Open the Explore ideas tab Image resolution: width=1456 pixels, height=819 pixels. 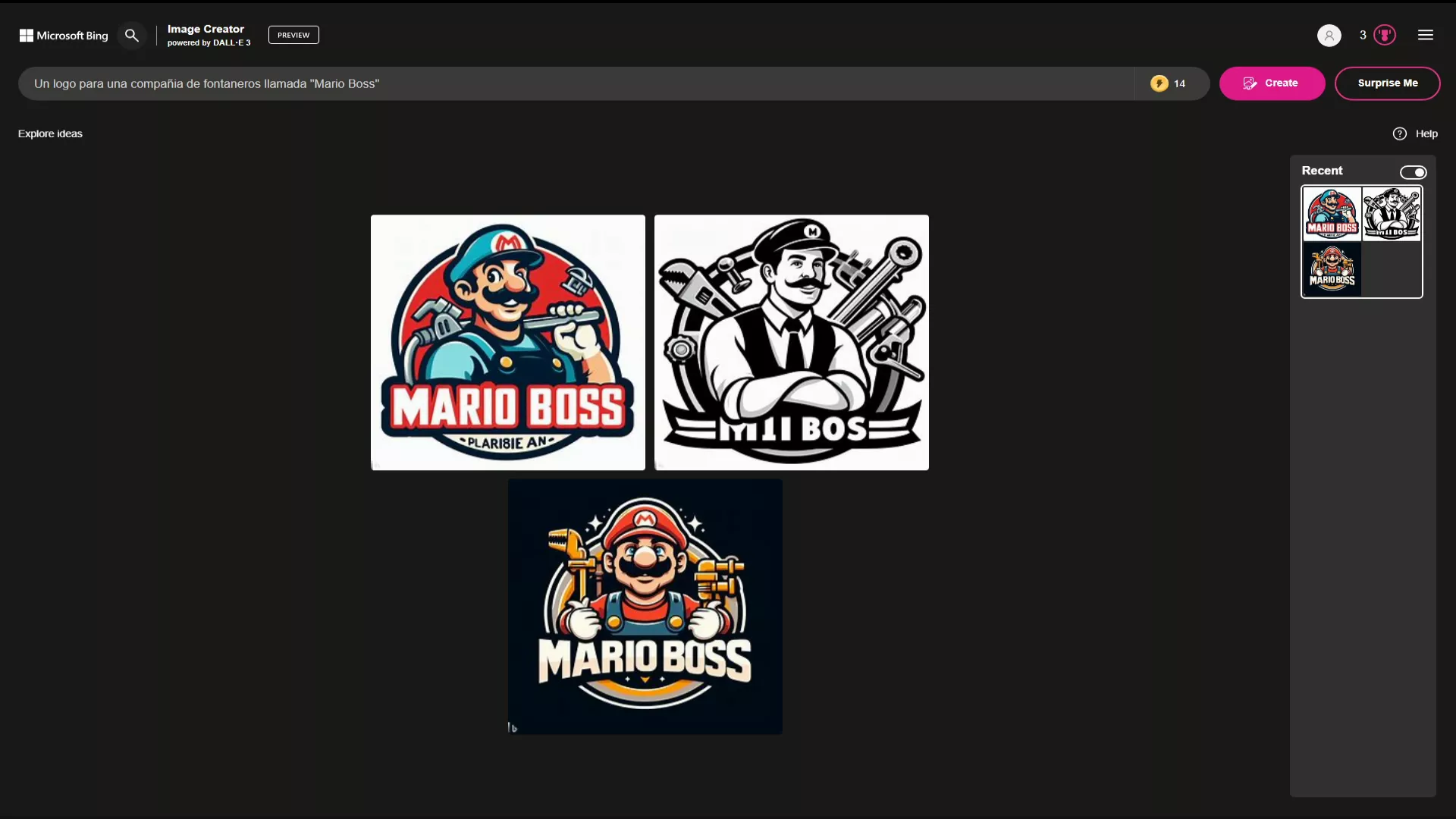(x=50, y=133)
